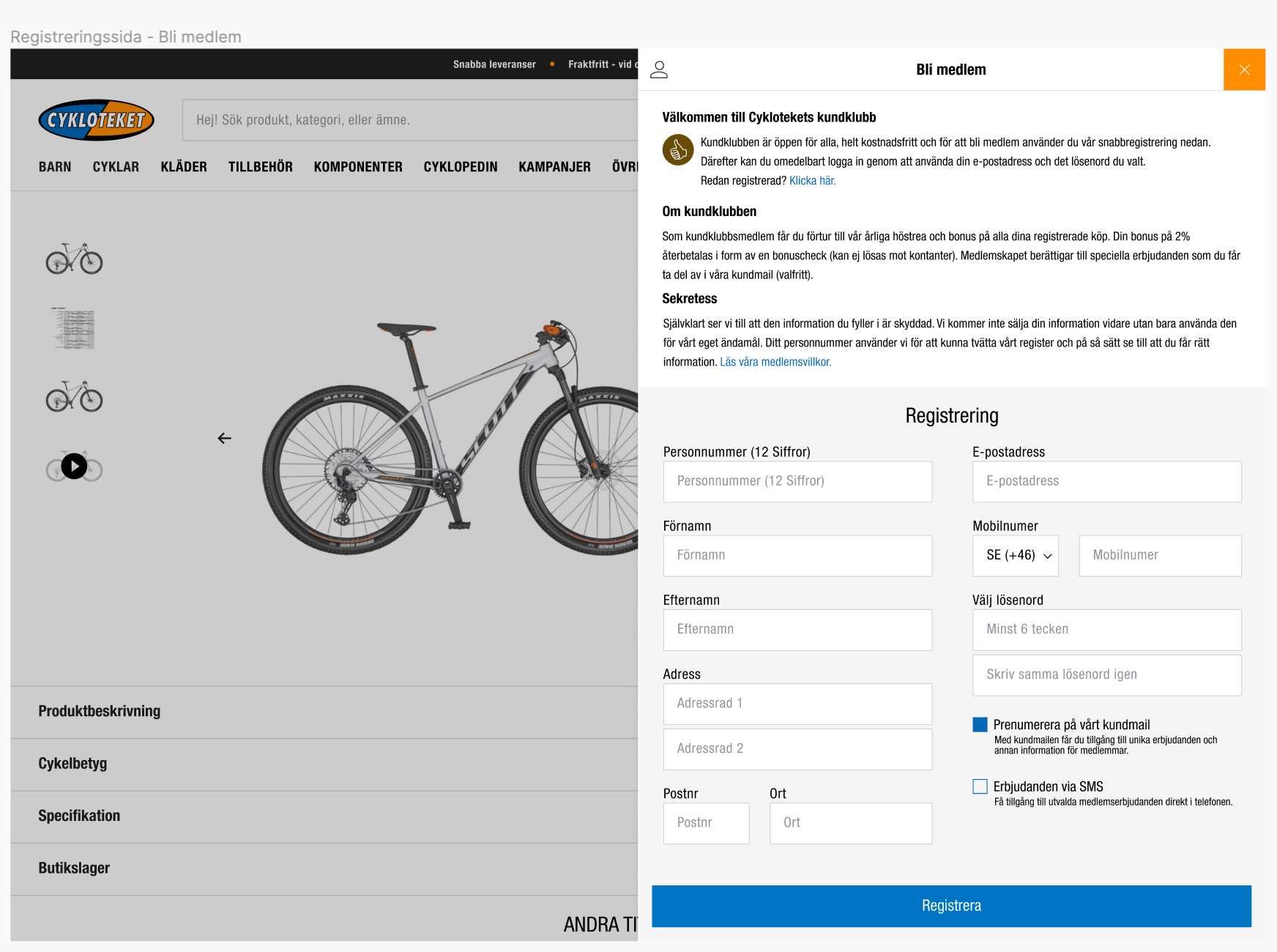This screenshot has width=1277, height=952.
Task: Expand the Butikslager section
Action: point(324,869)
